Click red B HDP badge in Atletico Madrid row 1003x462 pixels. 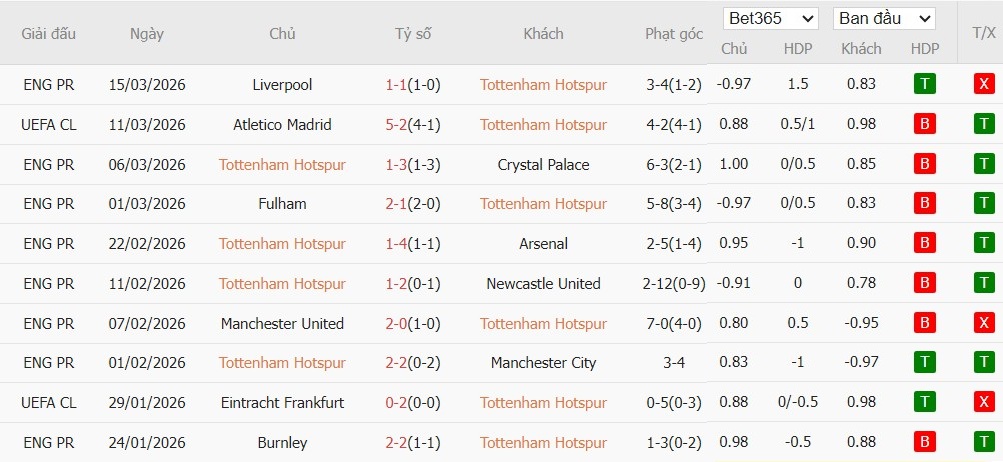[925, 124]
